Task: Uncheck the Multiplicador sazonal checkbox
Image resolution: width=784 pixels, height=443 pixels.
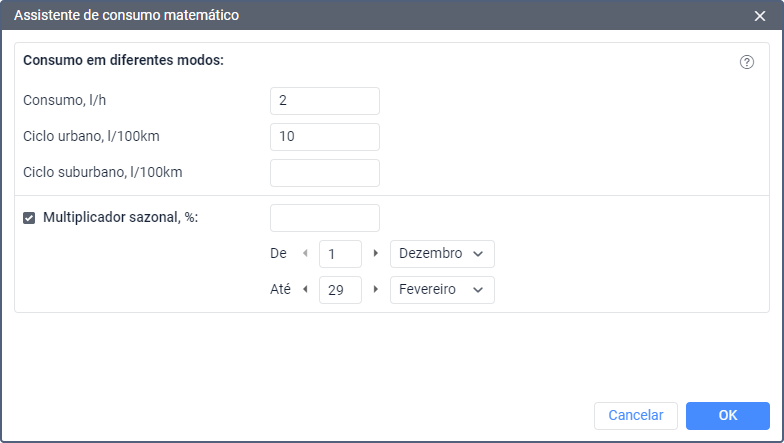Action: click(29, 218)
